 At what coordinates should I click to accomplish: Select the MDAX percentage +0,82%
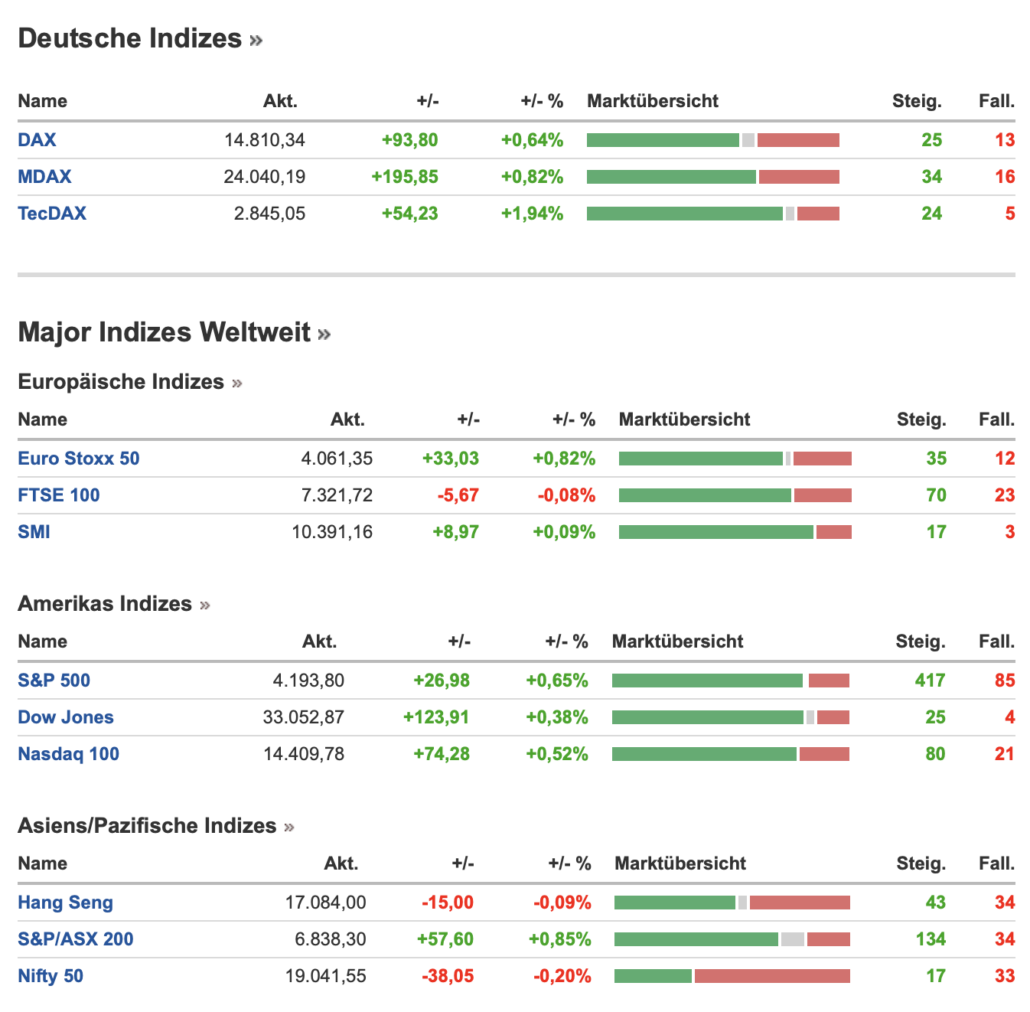[532, 177]
